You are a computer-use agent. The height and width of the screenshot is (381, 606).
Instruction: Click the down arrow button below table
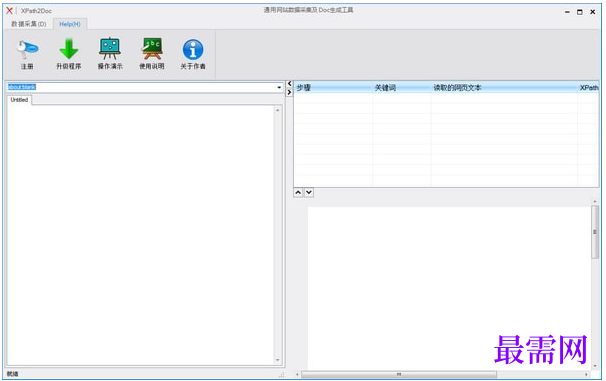pyautogui.click(x=309, y=192)
